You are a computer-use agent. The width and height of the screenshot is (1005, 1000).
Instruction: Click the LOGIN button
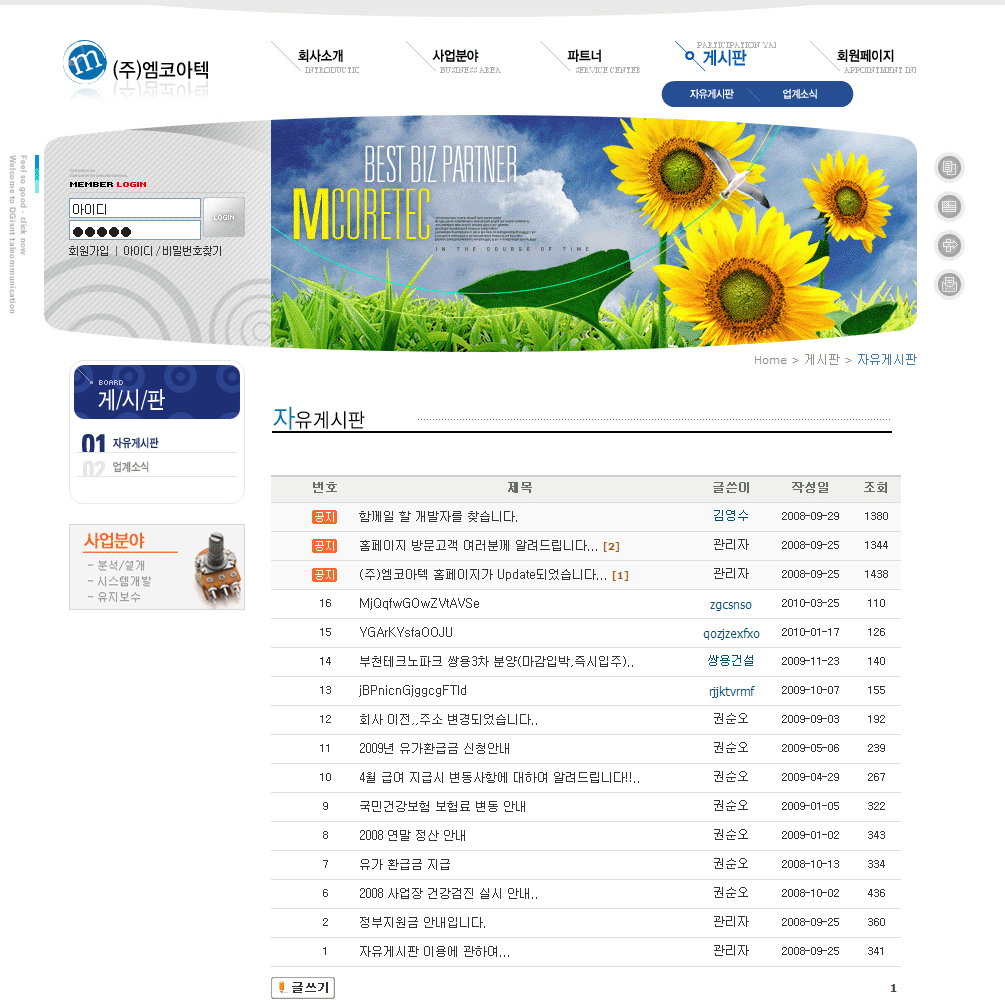(224, 217)
